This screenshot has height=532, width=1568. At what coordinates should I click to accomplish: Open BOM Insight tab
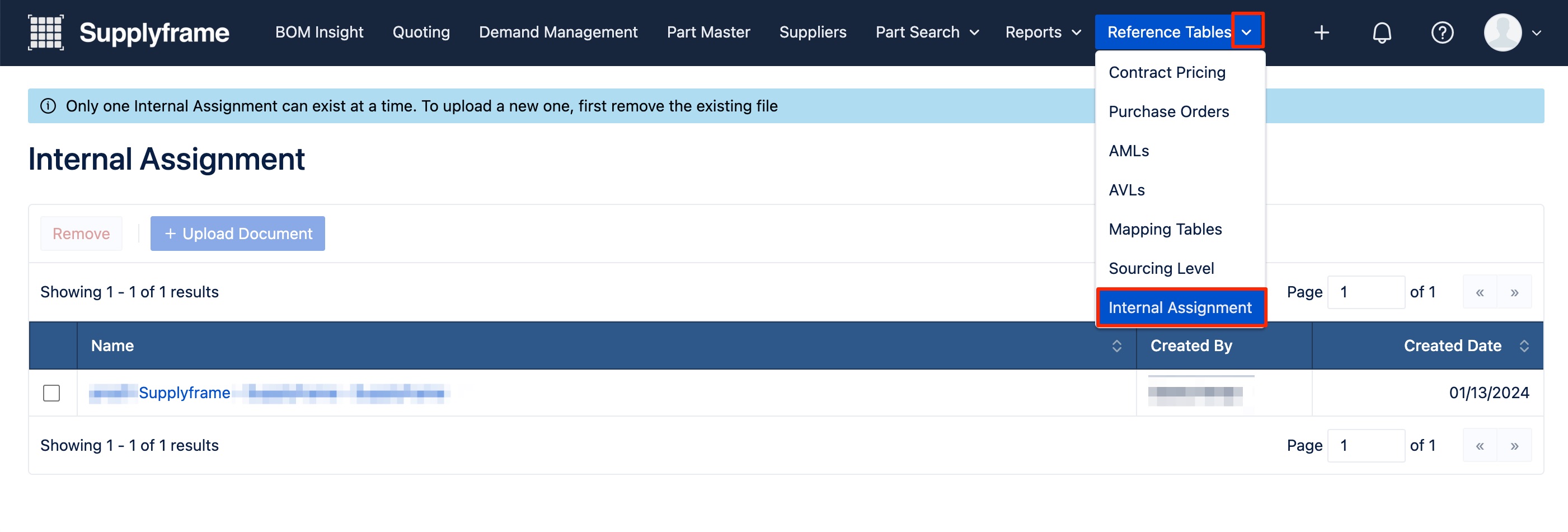(x=319, y=32)
